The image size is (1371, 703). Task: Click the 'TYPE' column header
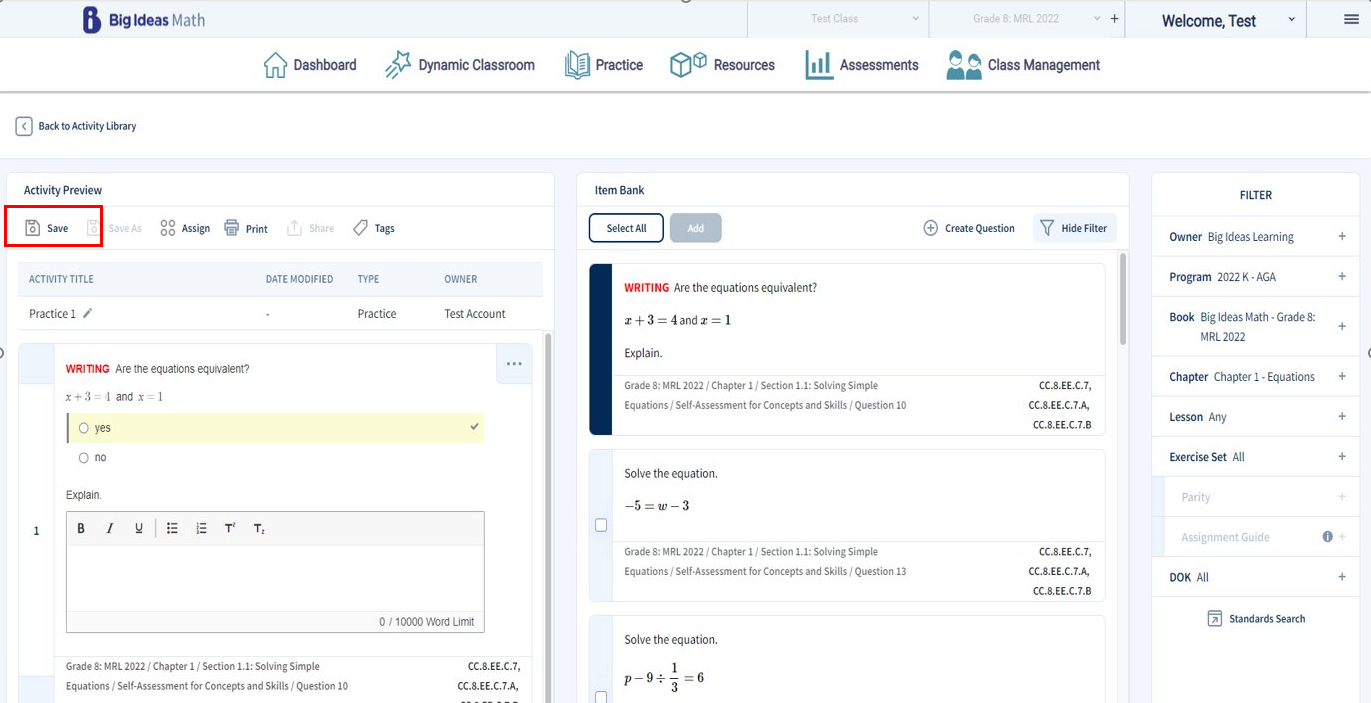pyautogui.click(x=368, y=279)
